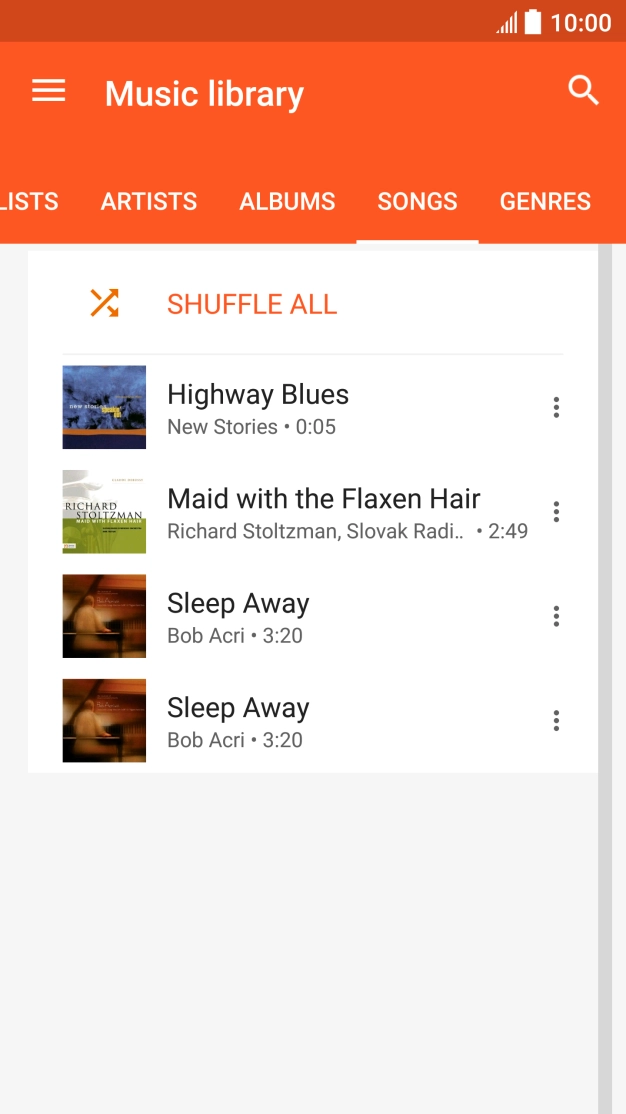This screenshot has width=626, height=1114.
Task: Switch to the PLAYLISTS tab
Action: coord(28,202)
